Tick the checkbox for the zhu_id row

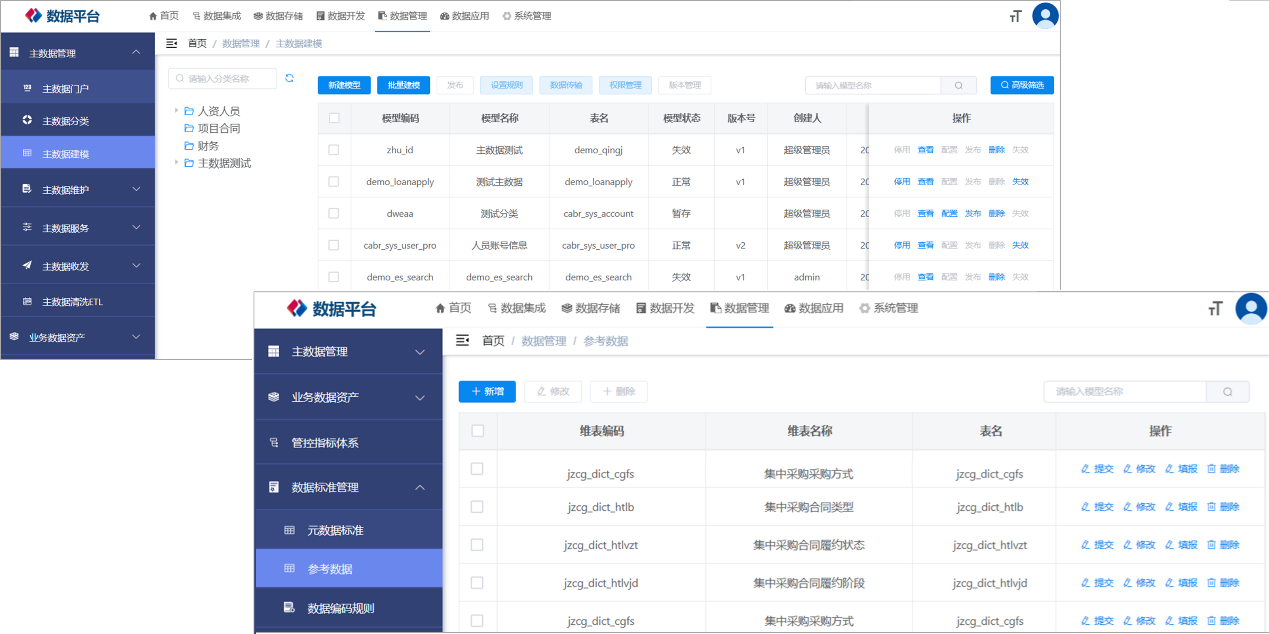pos(334,150)
